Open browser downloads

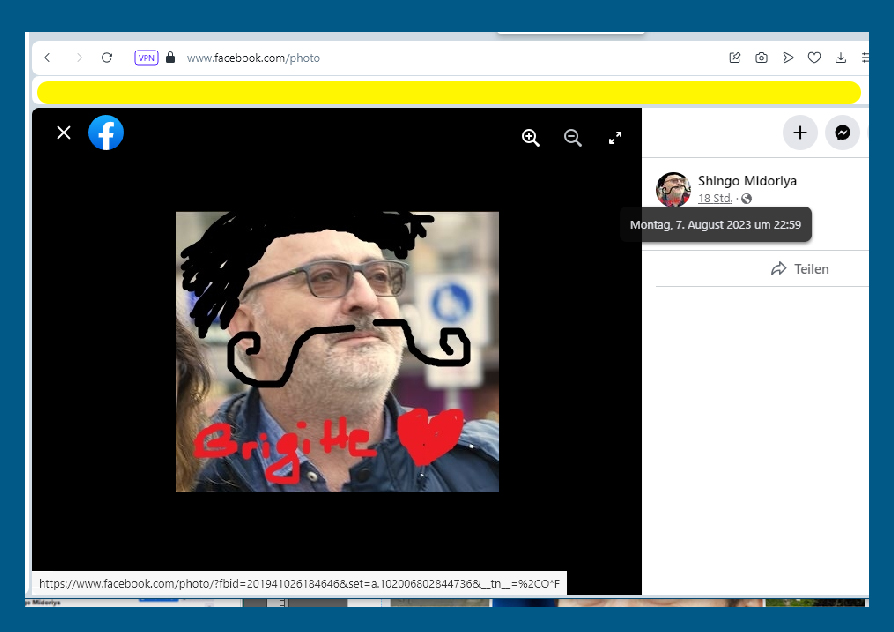pos(841,58)
